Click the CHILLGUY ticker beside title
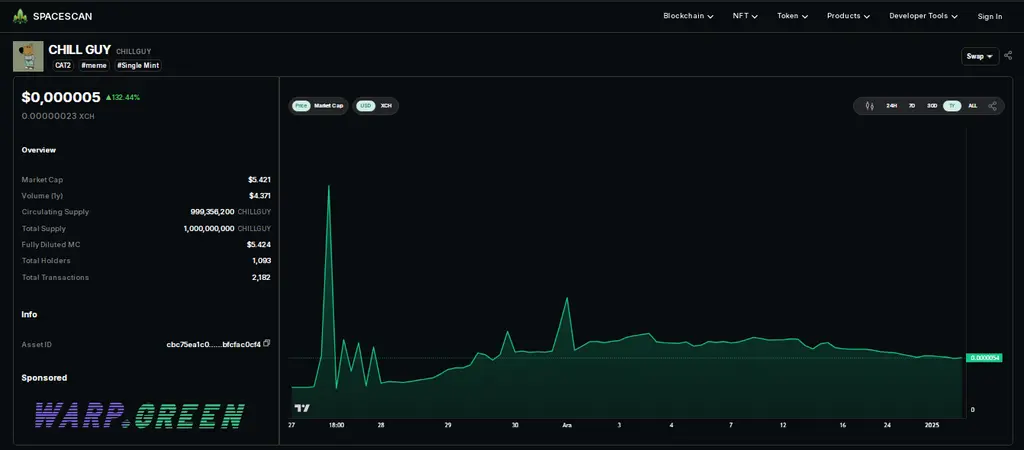 point(134,51)
